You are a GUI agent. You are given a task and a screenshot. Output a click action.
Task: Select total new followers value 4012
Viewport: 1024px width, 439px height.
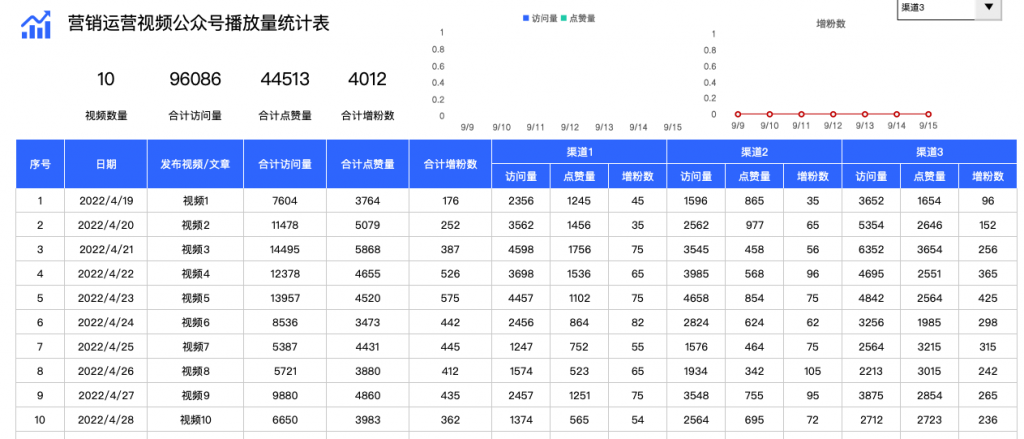367,80
